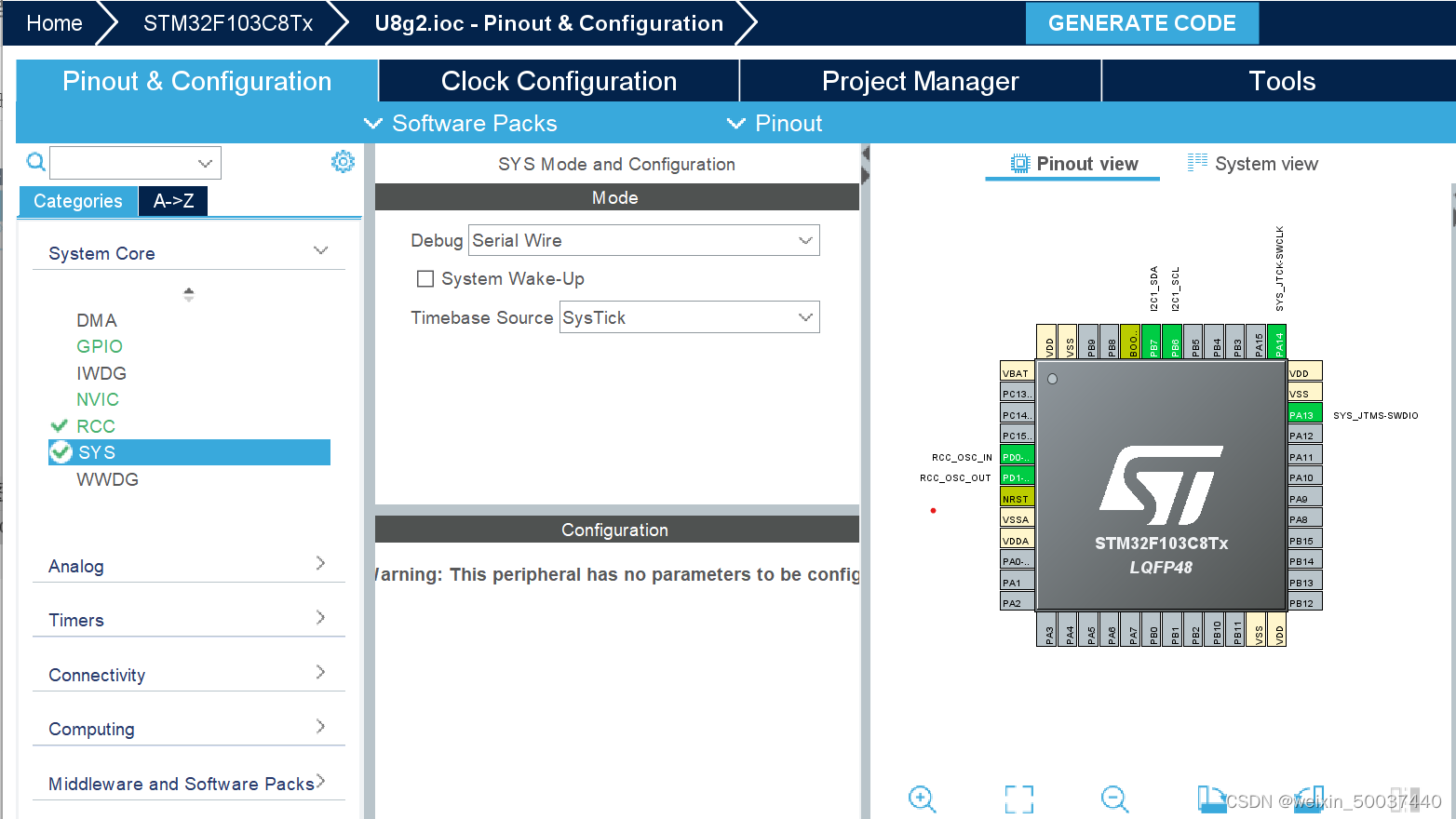The height and width of the screenshot is (819, 1456).
Task: Enable the System Wake-Up checkbox
Action: [x=425, y=278]
